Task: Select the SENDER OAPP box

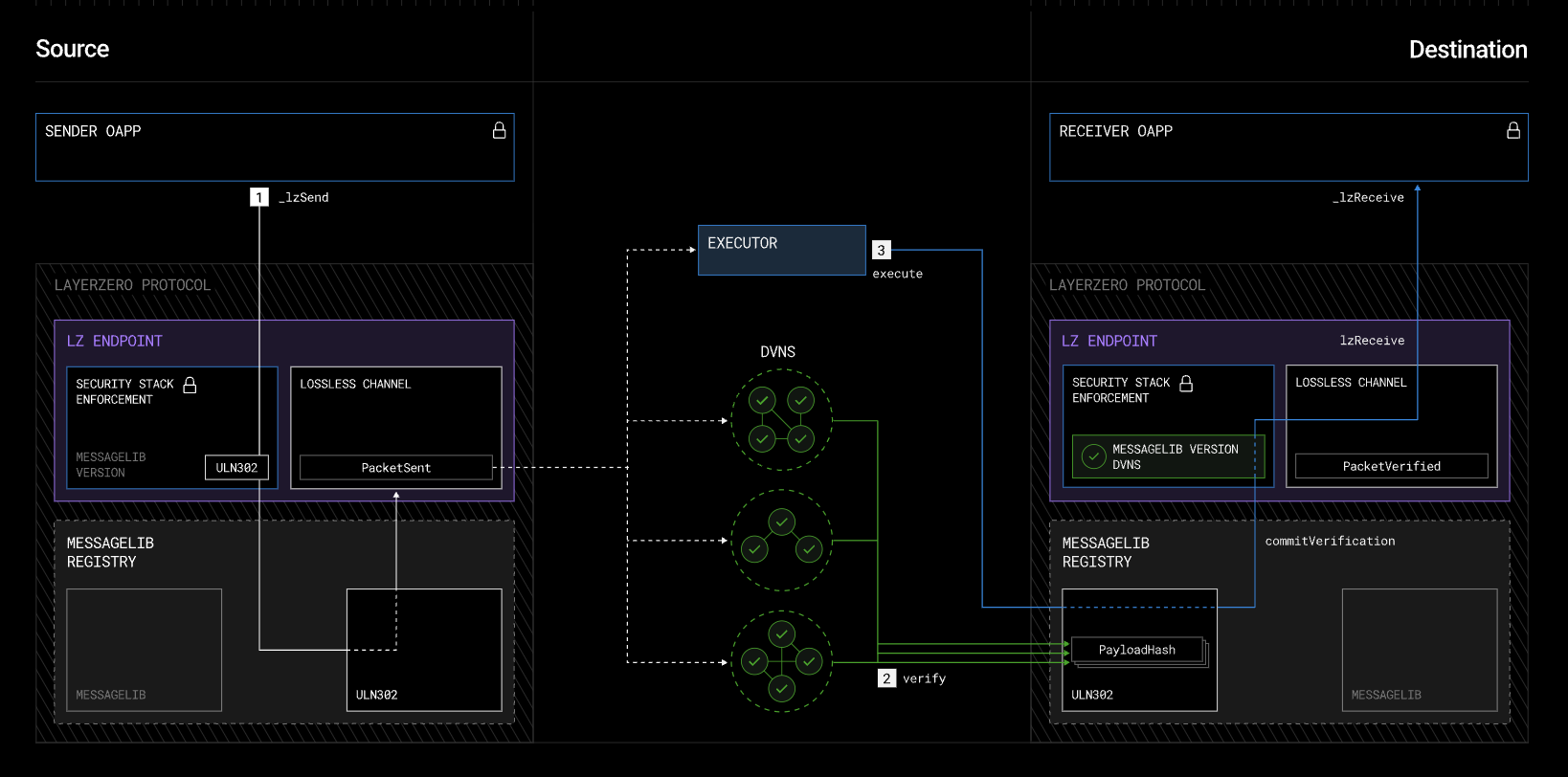Action: point(275,147)
